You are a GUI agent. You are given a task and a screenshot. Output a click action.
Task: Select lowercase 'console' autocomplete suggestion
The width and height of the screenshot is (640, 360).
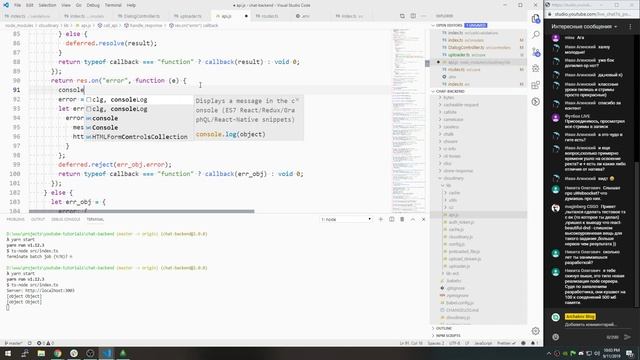(x=139, y=118)
